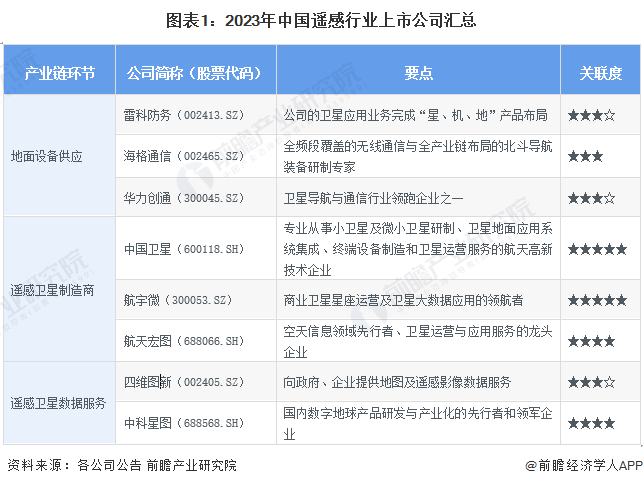This screenshot has height=486, width=643.
Task: Click the 公司简称（股票代码） header cell
Action: [x=196, y=70]
